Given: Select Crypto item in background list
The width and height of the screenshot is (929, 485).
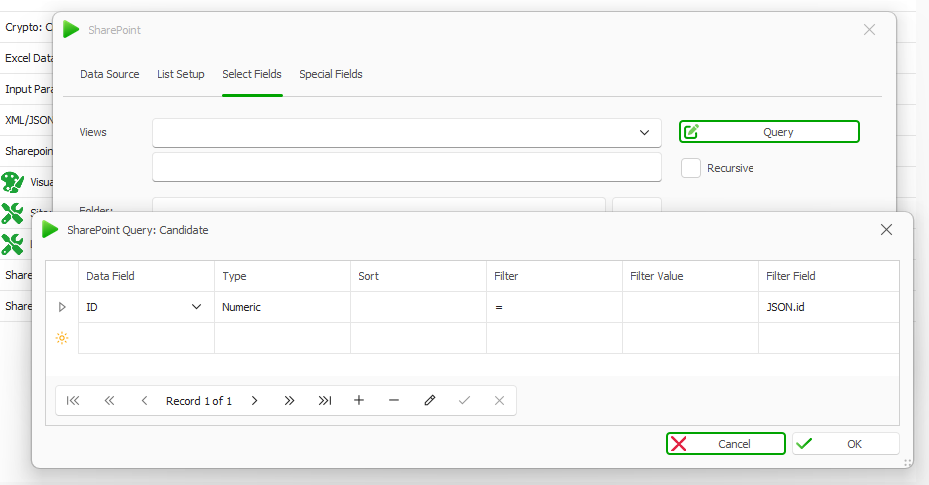Looking at the screenshot, I should [x=27, y=27].
